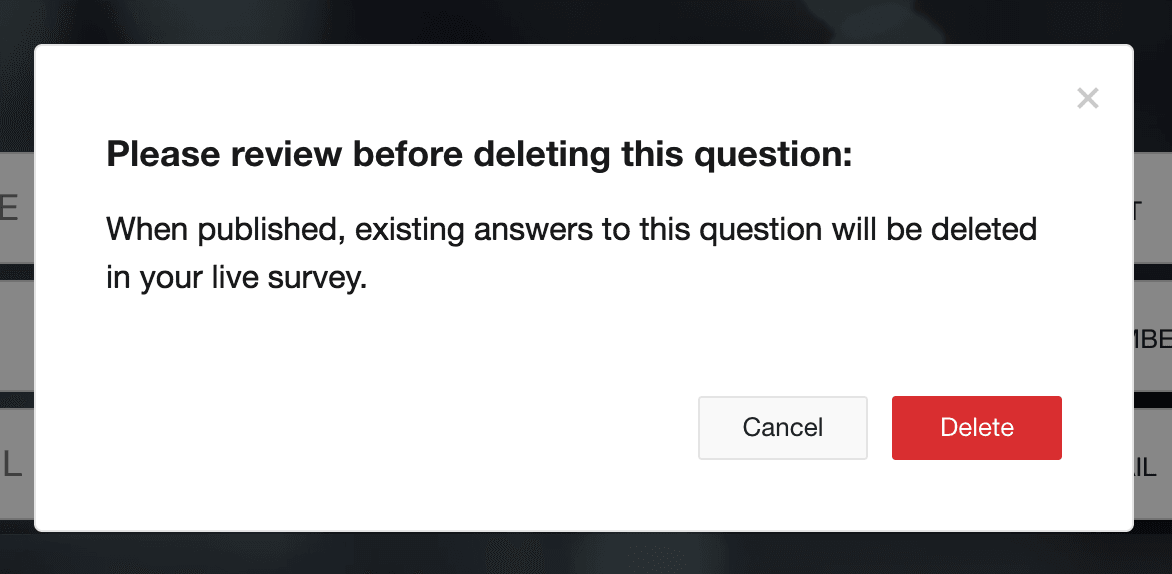Click the 'Please review before deleting' heading
Viewport: 1172px width, 574px height.
coord(479,155)
